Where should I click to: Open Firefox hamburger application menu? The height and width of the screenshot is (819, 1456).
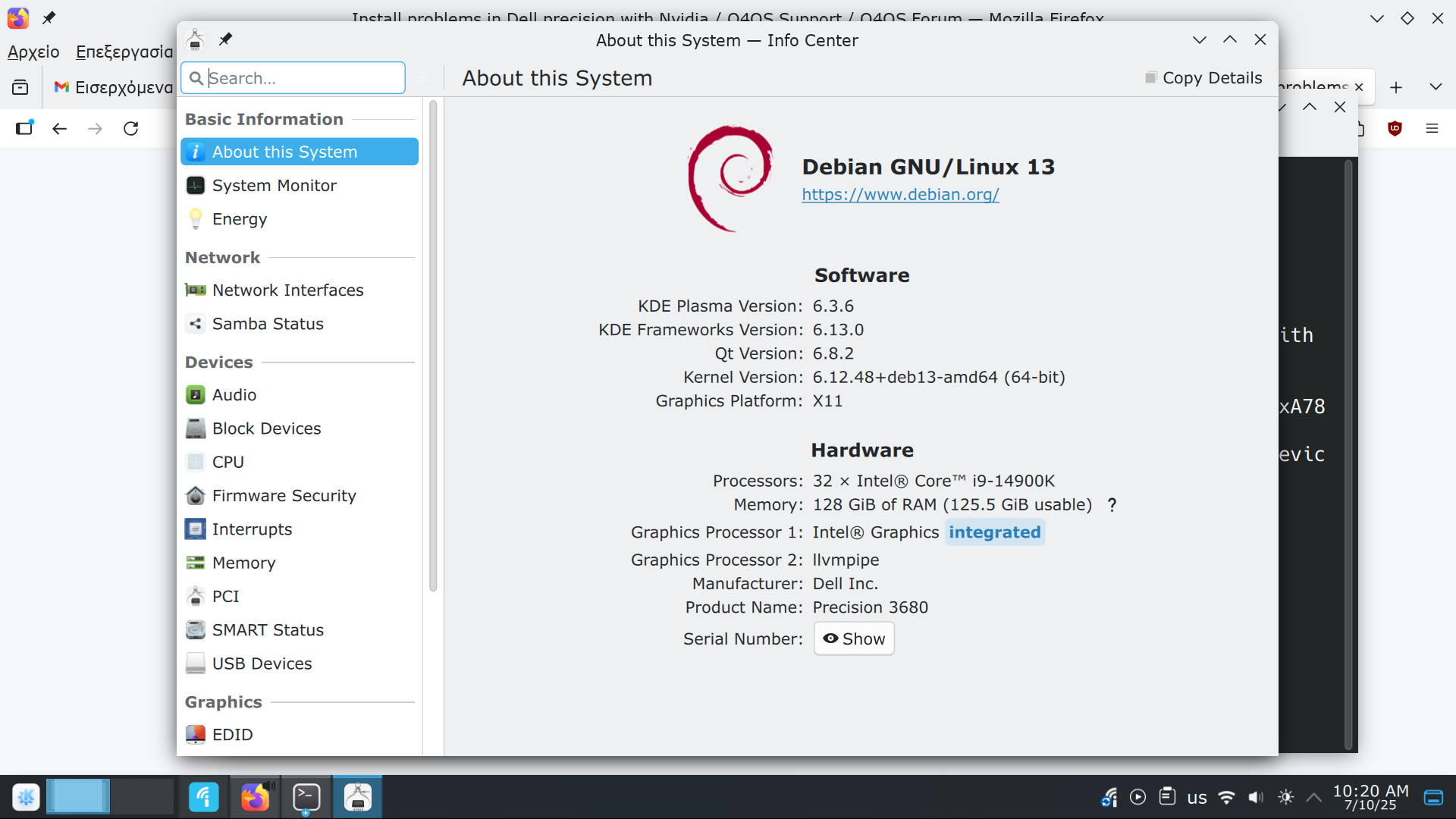tap(1432, 128)
